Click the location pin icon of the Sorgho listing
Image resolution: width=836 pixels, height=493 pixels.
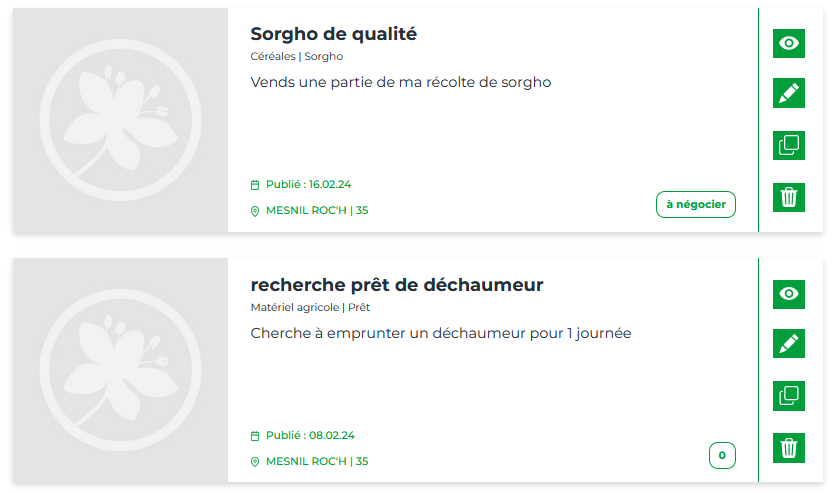[255, 211]
